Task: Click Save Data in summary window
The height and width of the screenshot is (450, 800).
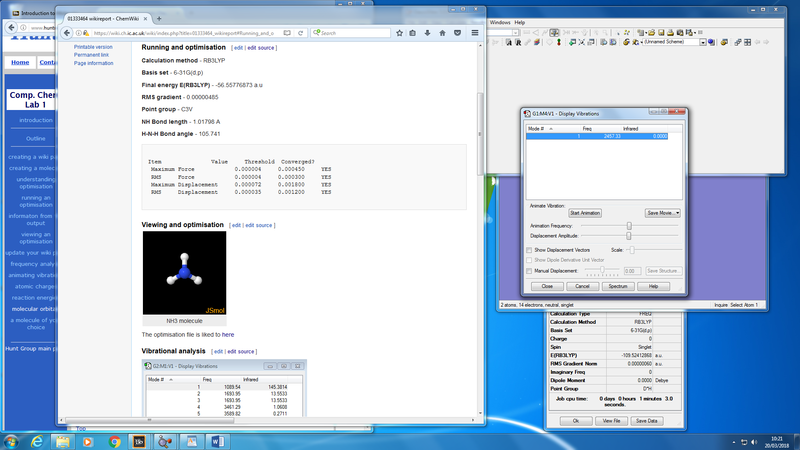Action: 646,421
